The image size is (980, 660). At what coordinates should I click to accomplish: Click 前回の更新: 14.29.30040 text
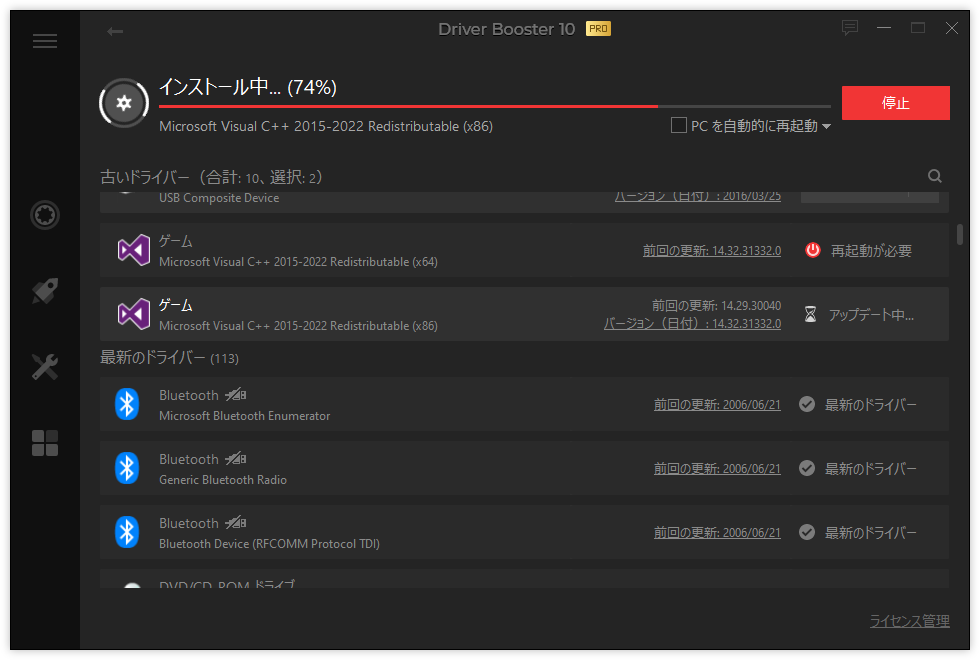(x=716, y=305)
